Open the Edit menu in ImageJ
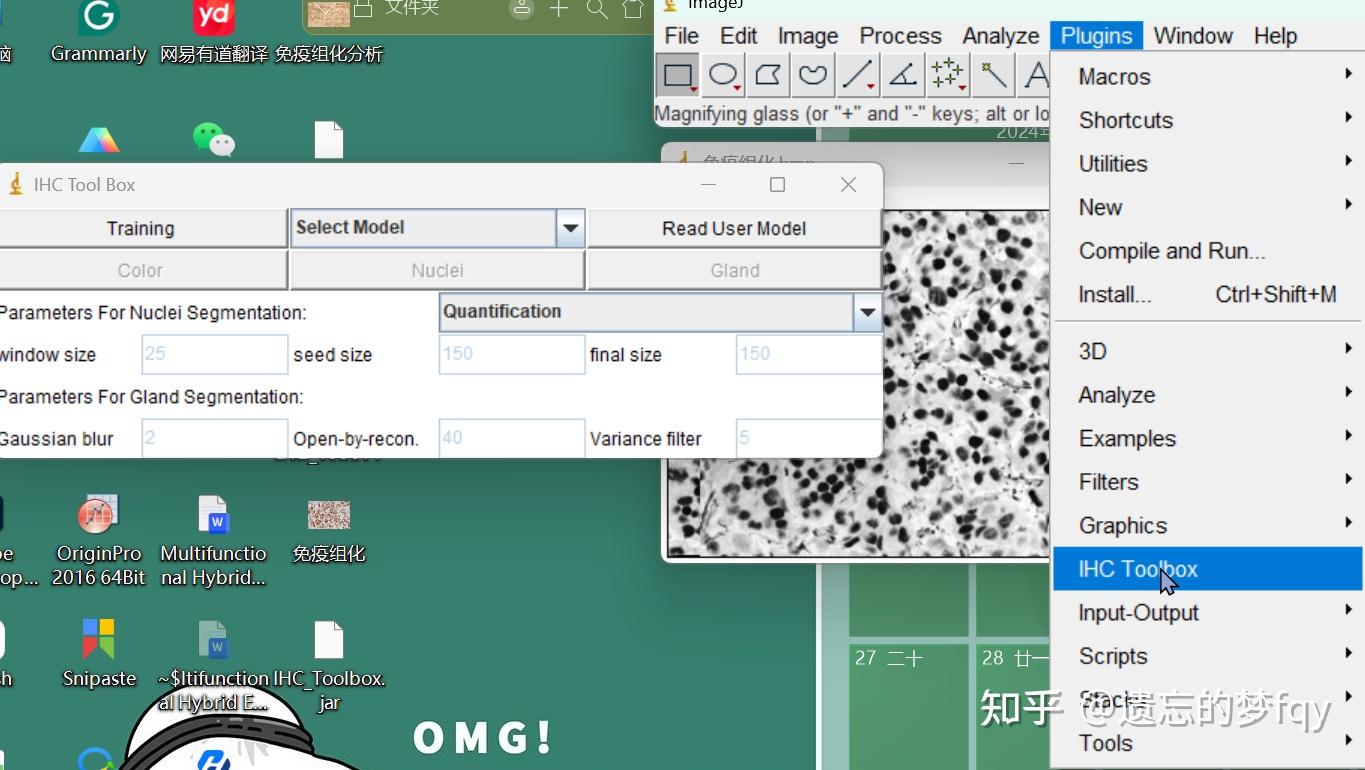Viewport: 1365px width, 770px height. pos(739,36)
